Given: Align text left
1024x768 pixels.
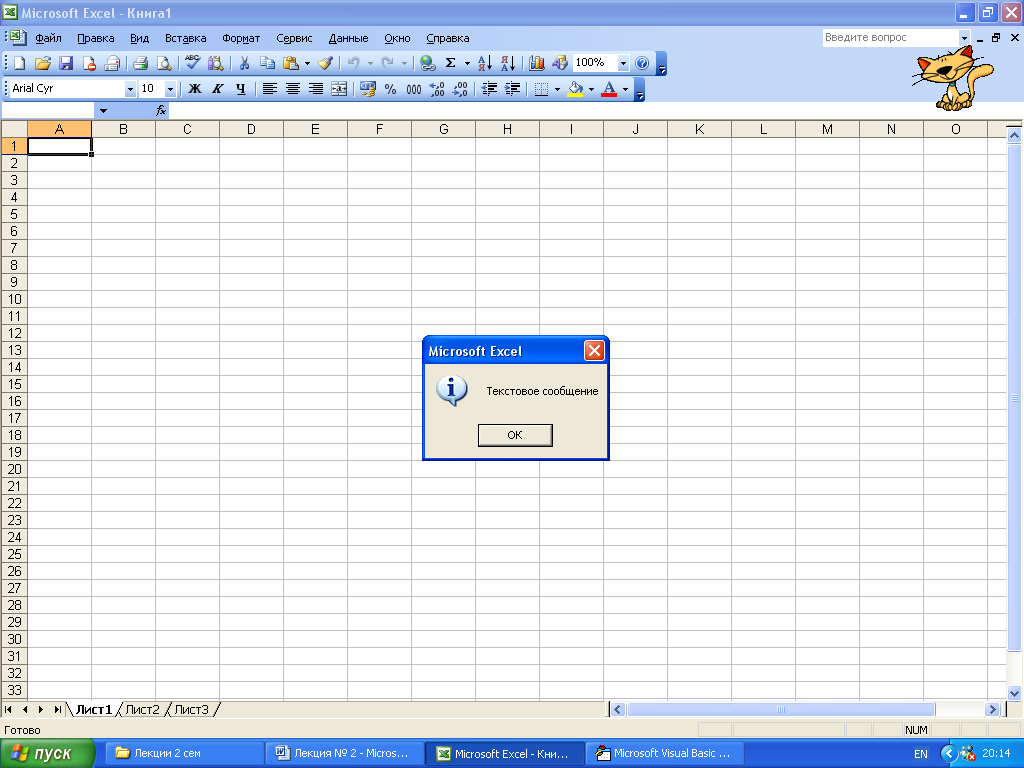Looking at the screenshot, I should click(x=270, y=89).
